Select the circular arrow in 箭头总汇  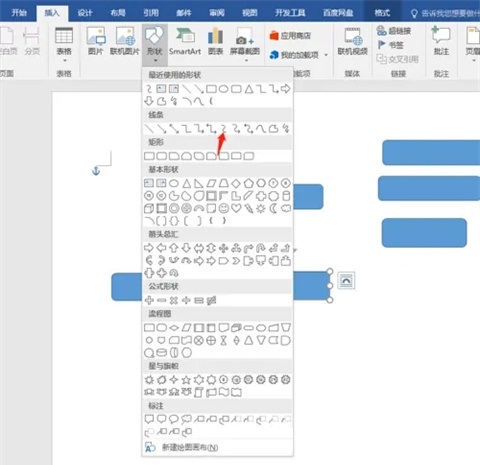174,273
